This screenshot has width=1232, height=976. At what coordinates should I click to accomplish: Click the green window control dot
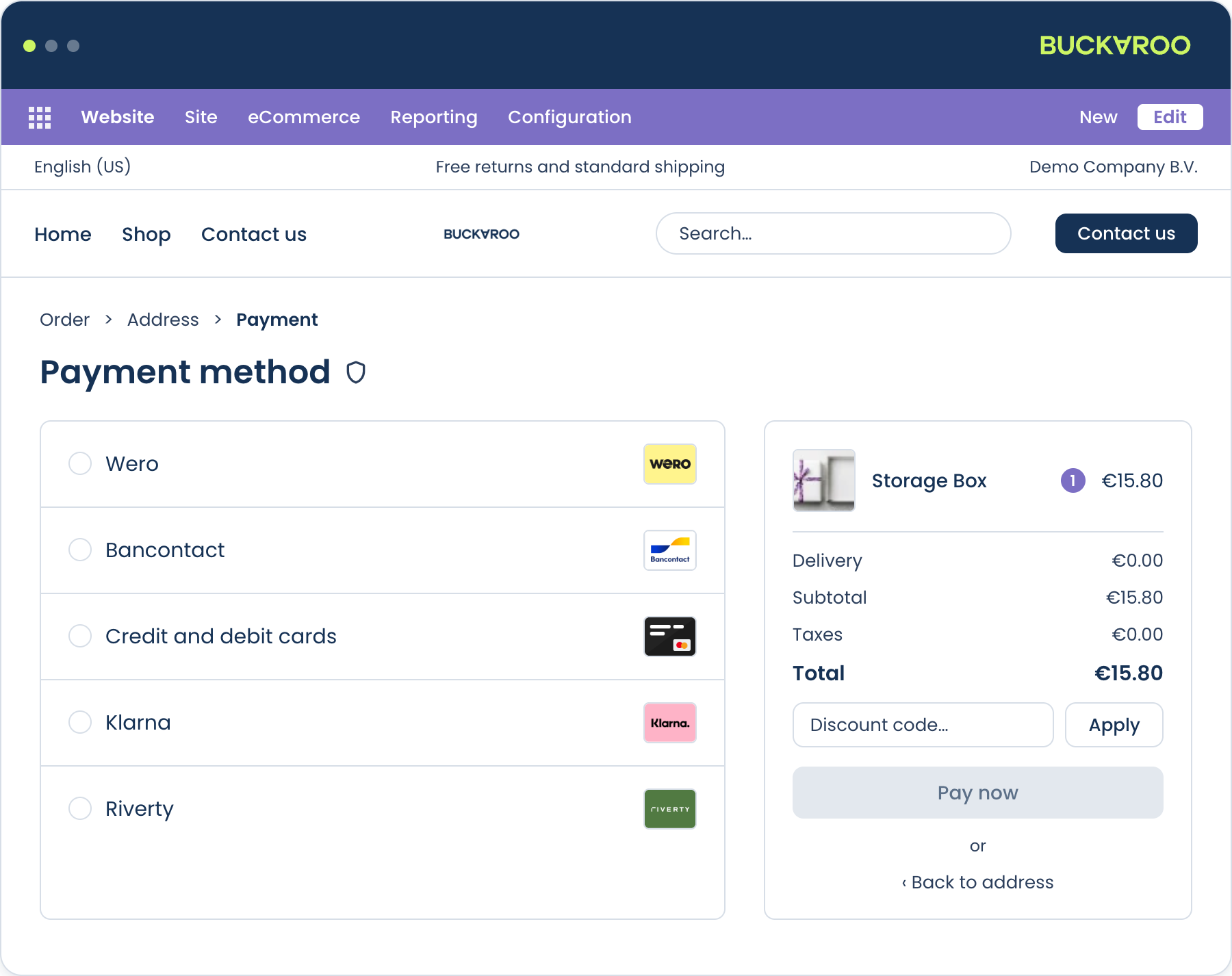29,46
